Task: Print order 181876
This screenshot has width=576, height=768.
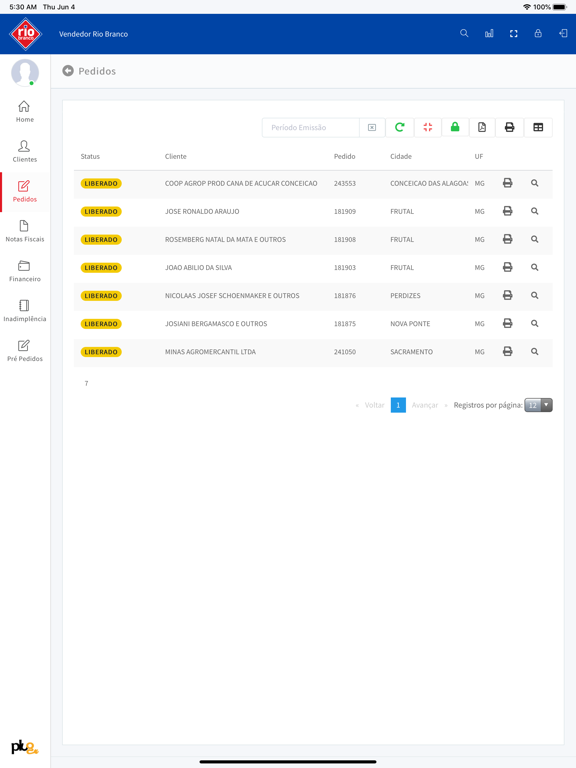Action: pyautogui.click(x=507, y=295)
